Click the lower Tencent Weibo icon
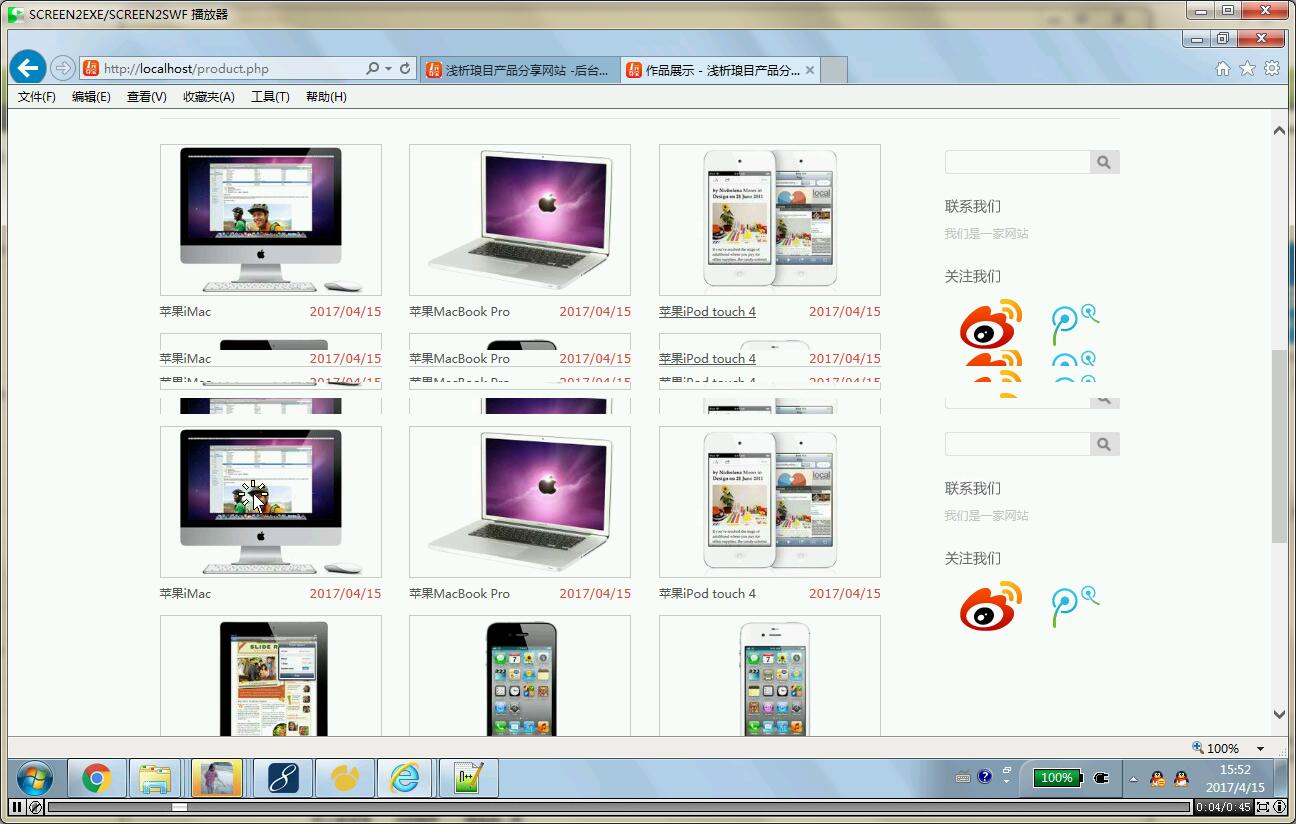Screen dimensions: 1296x824 point(1075,606)
